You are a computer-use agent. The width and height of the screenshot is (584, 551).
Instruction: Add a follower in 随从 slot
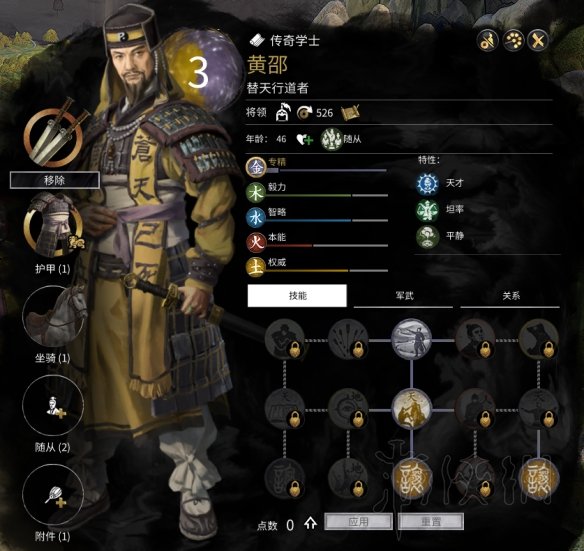click(x=53, y=405)
